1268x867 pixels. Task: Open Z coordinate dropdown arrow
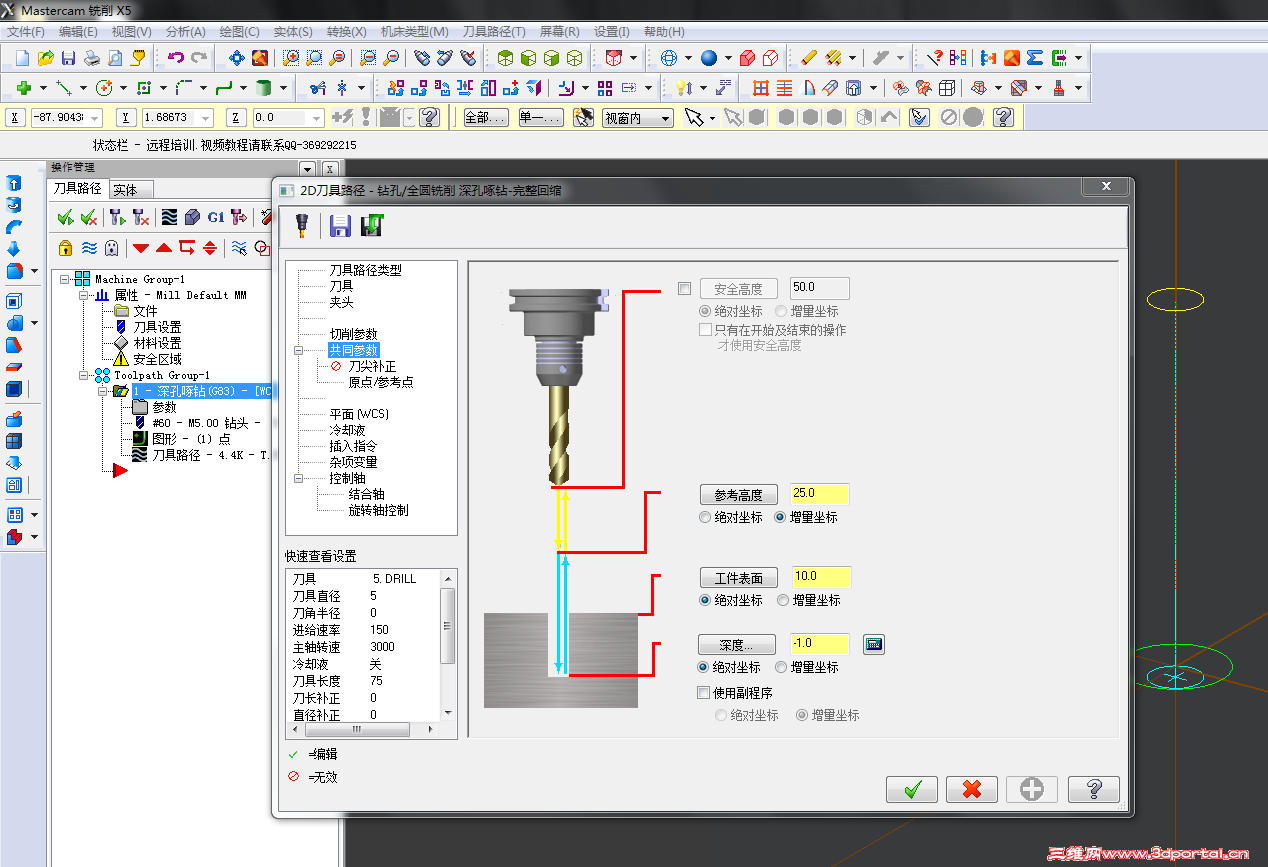click(x=317, y=118)
